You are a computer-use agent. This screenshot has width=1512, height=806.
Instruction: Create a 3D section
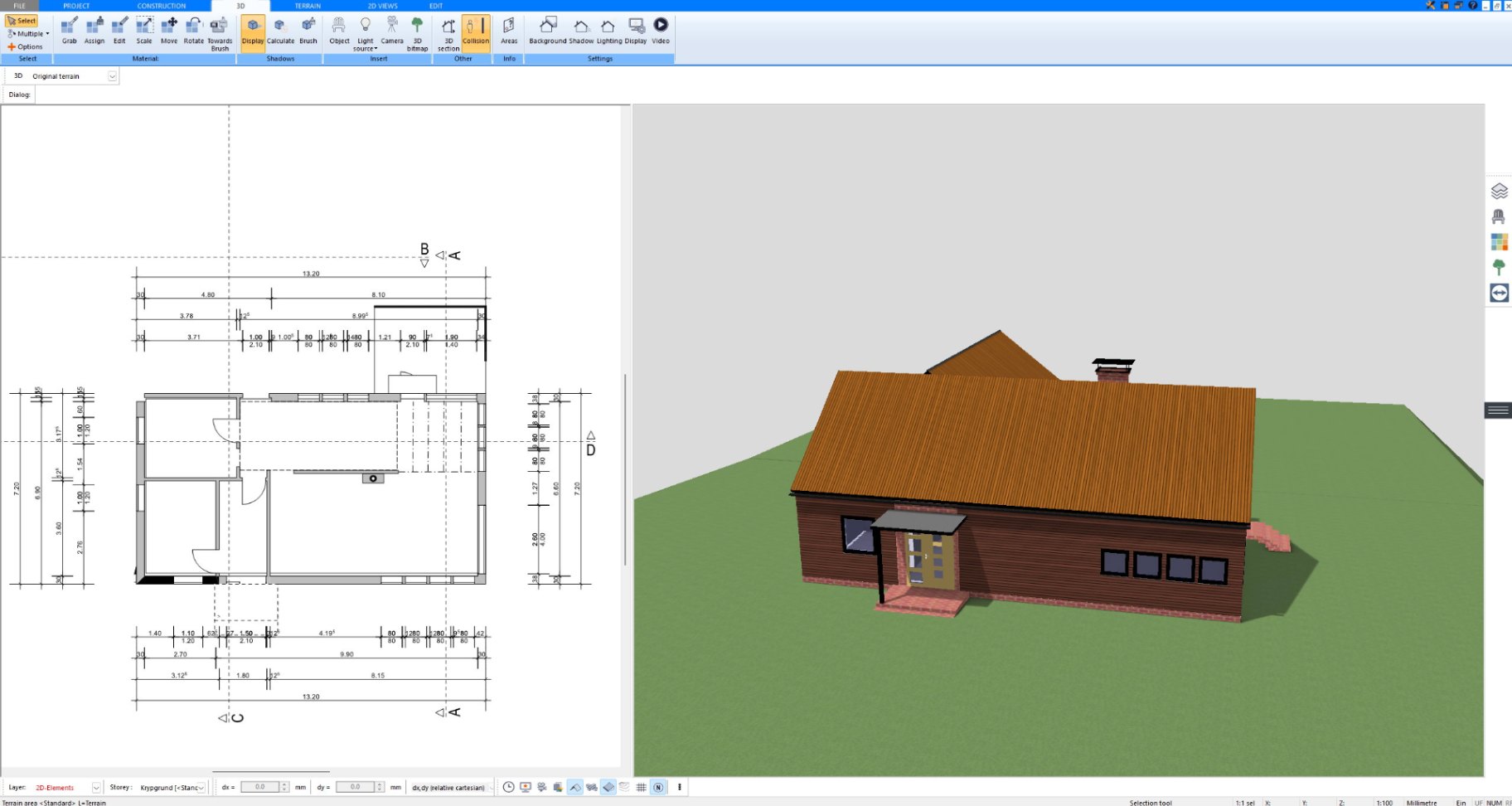448,34
